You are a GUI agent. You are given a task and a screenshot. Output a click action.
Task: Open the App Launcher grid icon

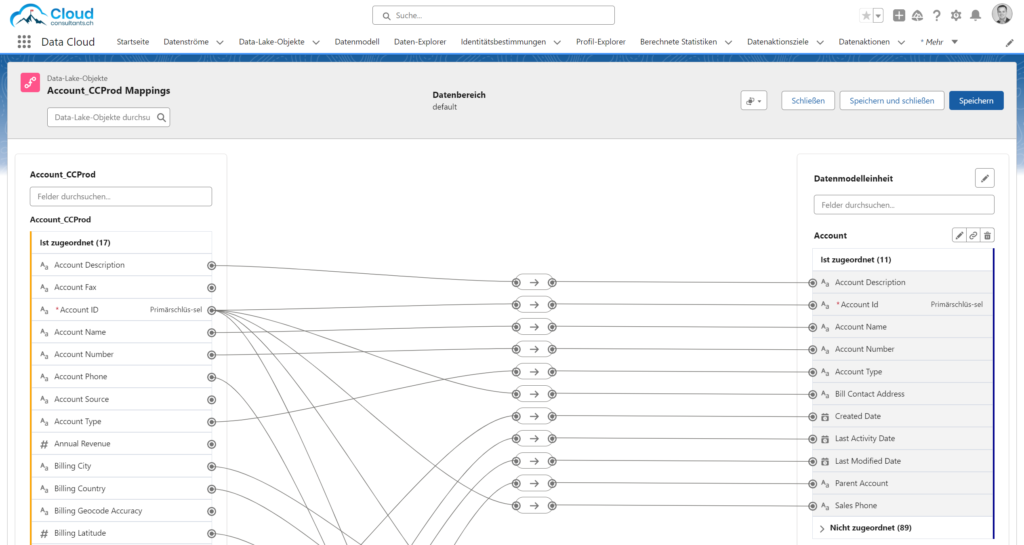coord(24,42)
